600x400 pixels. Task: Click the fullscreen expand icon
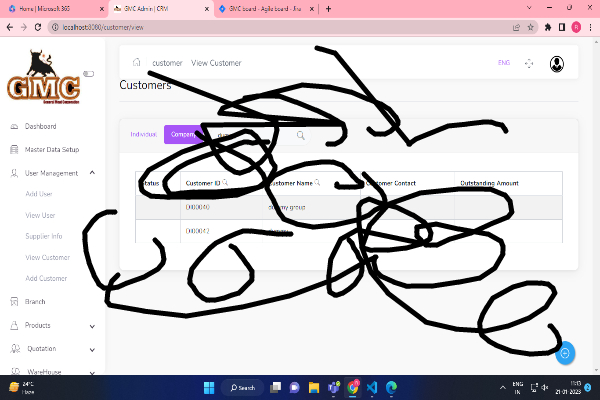(529, 64)
